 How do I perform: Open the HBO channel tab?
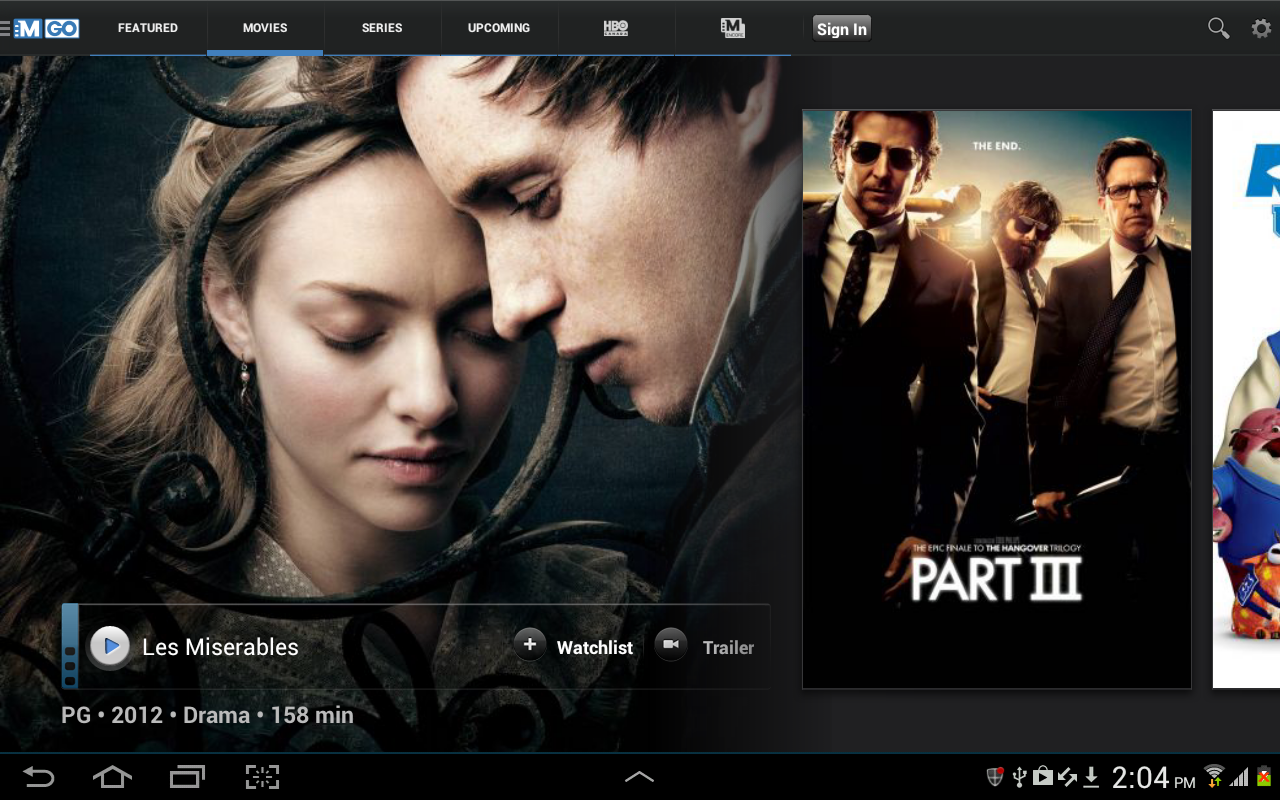point(616,28)
